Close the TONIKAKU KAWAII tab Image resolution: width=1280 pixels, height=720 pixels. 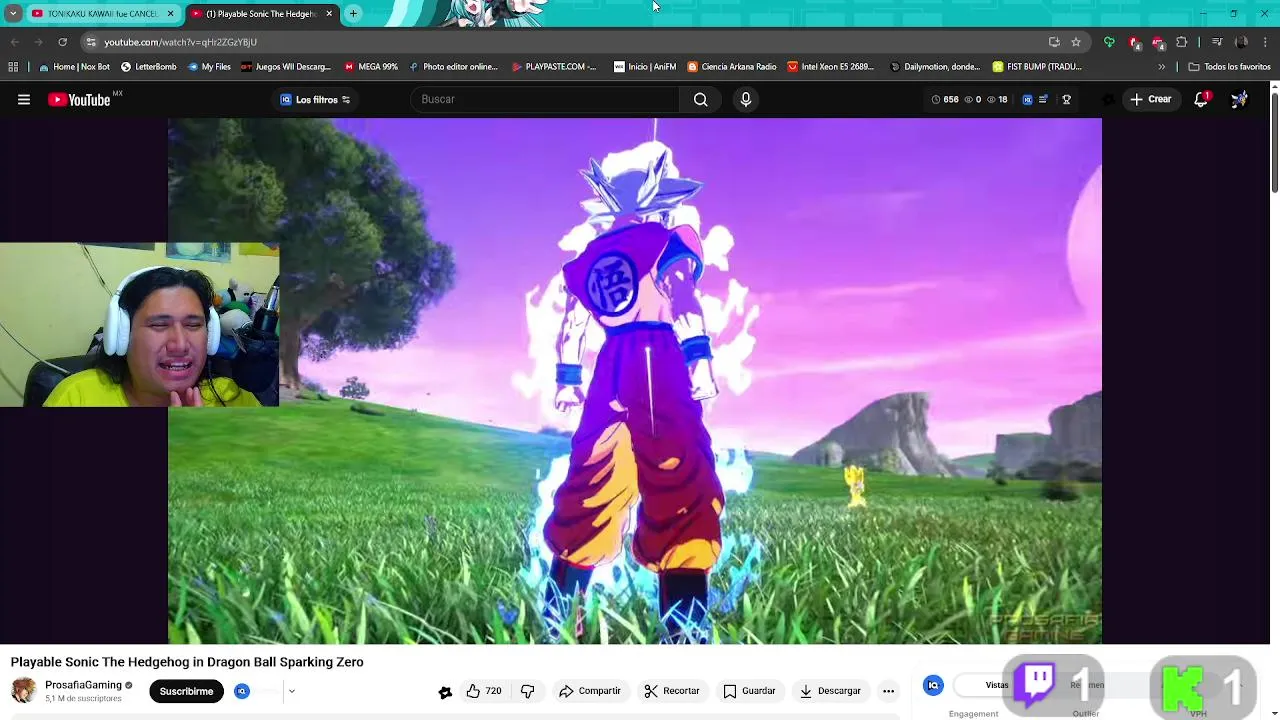point(170,14)
